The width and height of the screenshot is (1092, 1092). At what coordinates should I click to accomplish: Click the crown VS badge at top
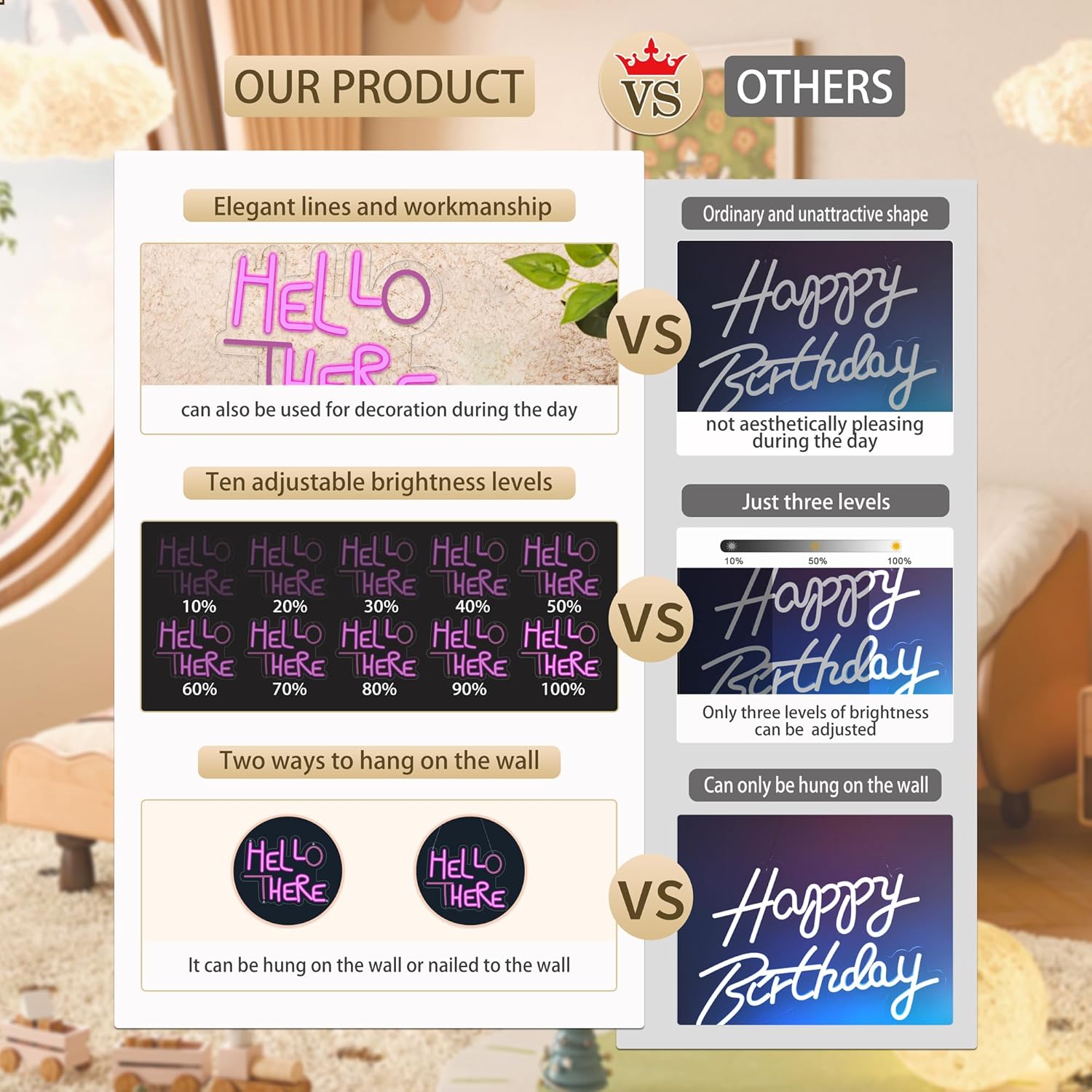click(x=650, y=84)
